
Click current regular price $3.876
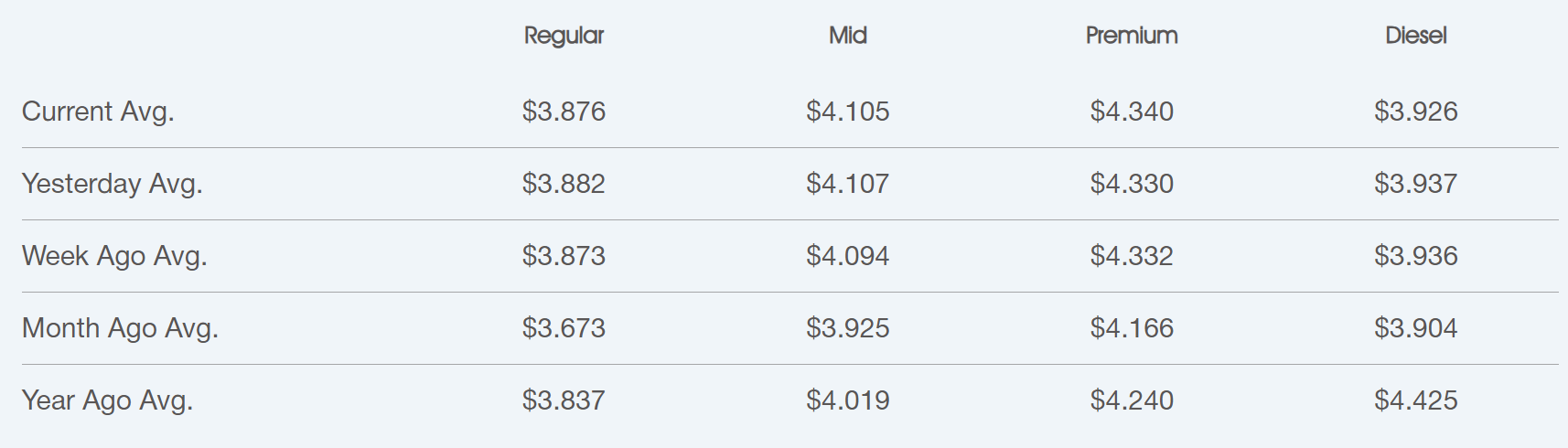coord(564,112)
